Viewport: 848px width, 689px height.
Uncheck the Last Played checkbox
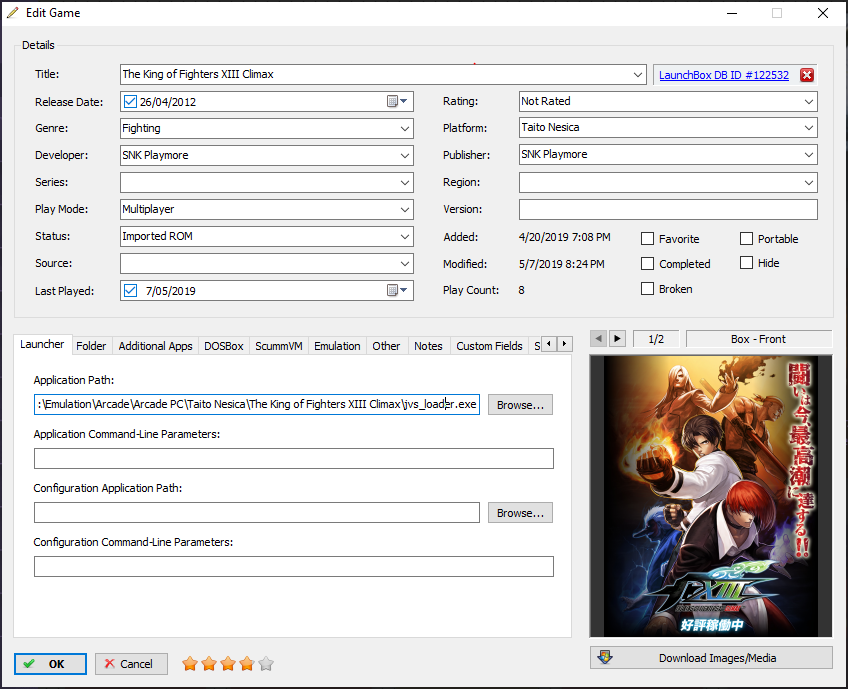(130, 290)
